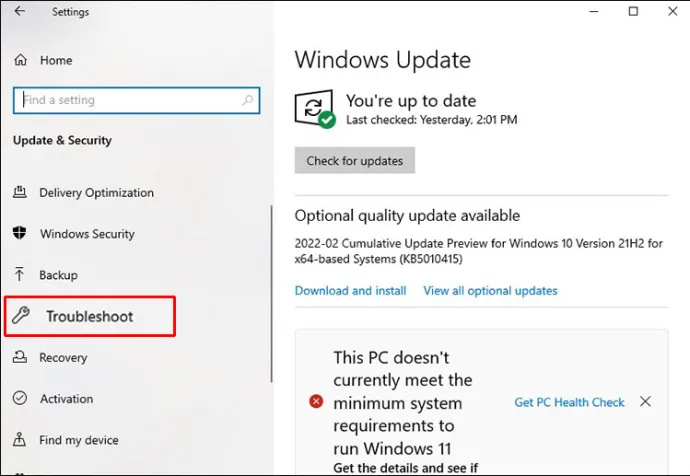Viewport: 690px width, 476px height.
Task: Click the Download and install link
Action: (x=351, y=291)
